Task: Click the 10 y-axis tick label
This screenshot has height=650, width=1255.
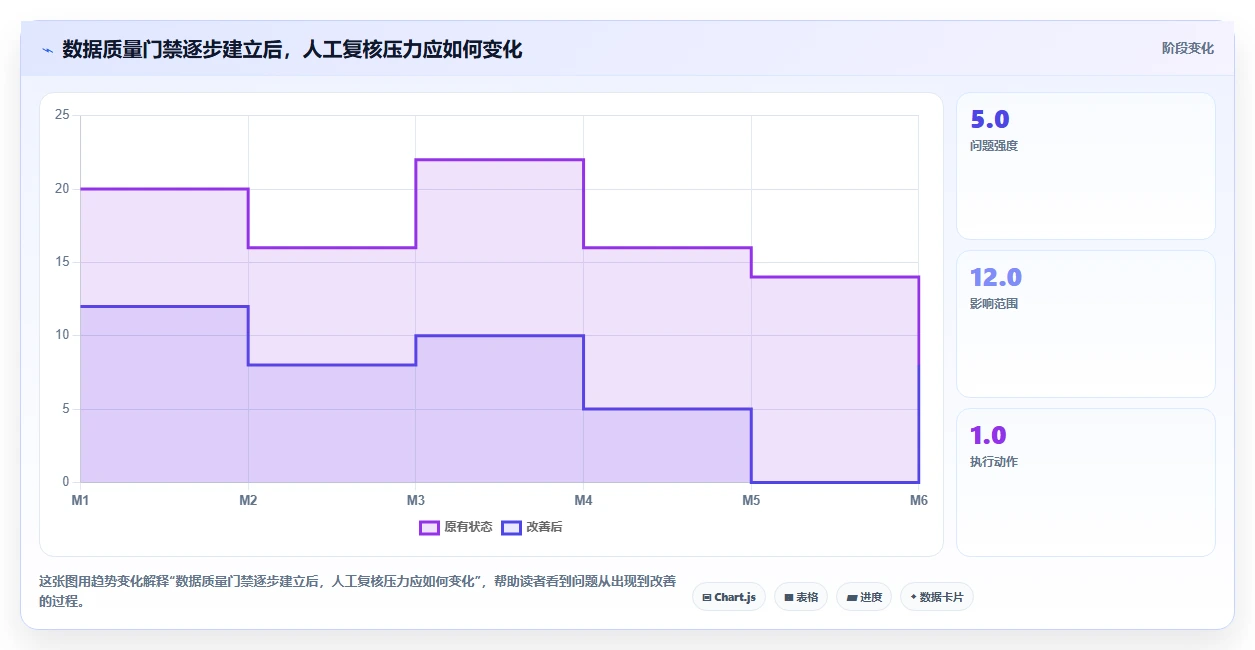Action: point(62,335)
